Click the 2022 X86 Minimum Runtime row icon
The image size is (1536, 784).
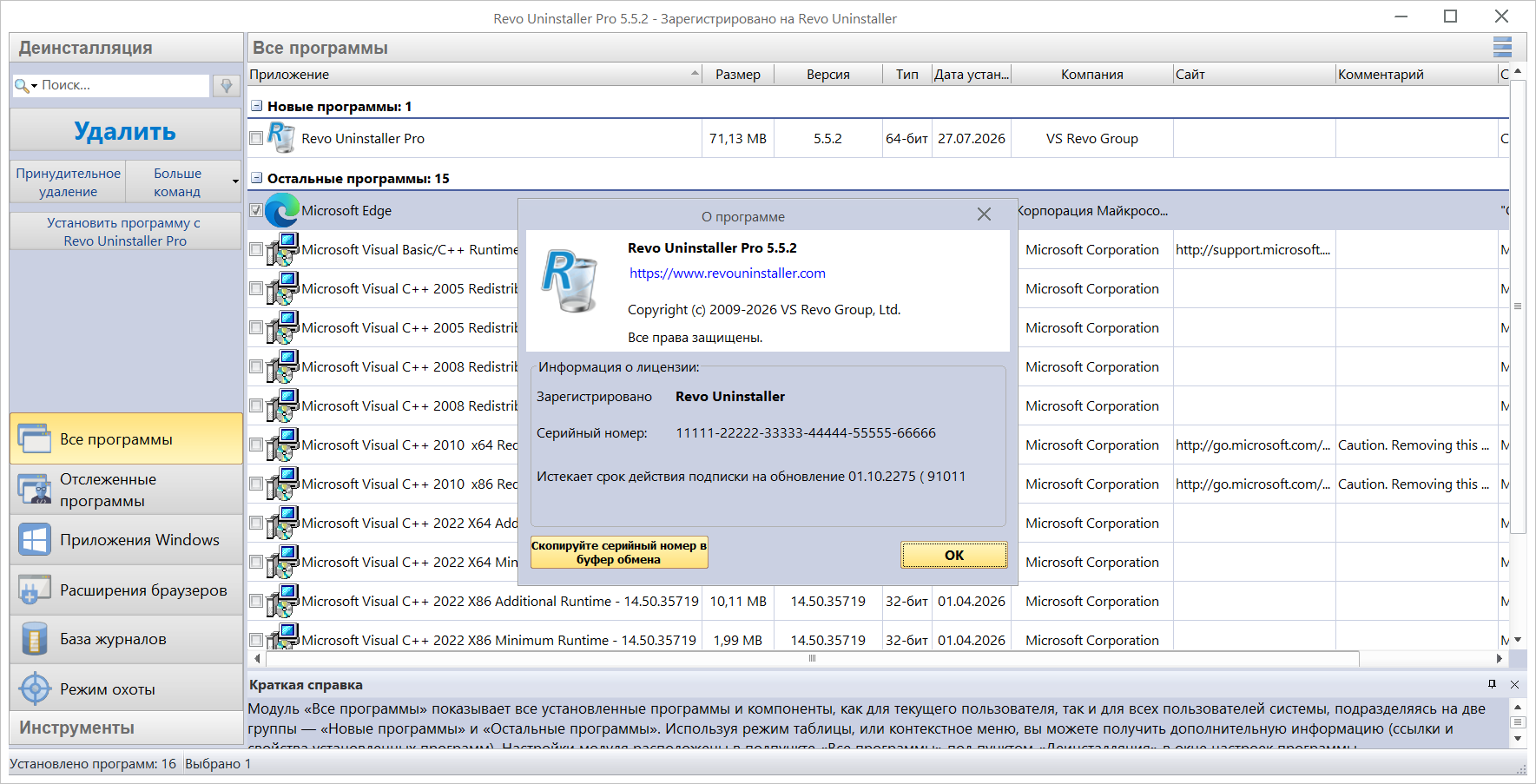click(283, 637)
